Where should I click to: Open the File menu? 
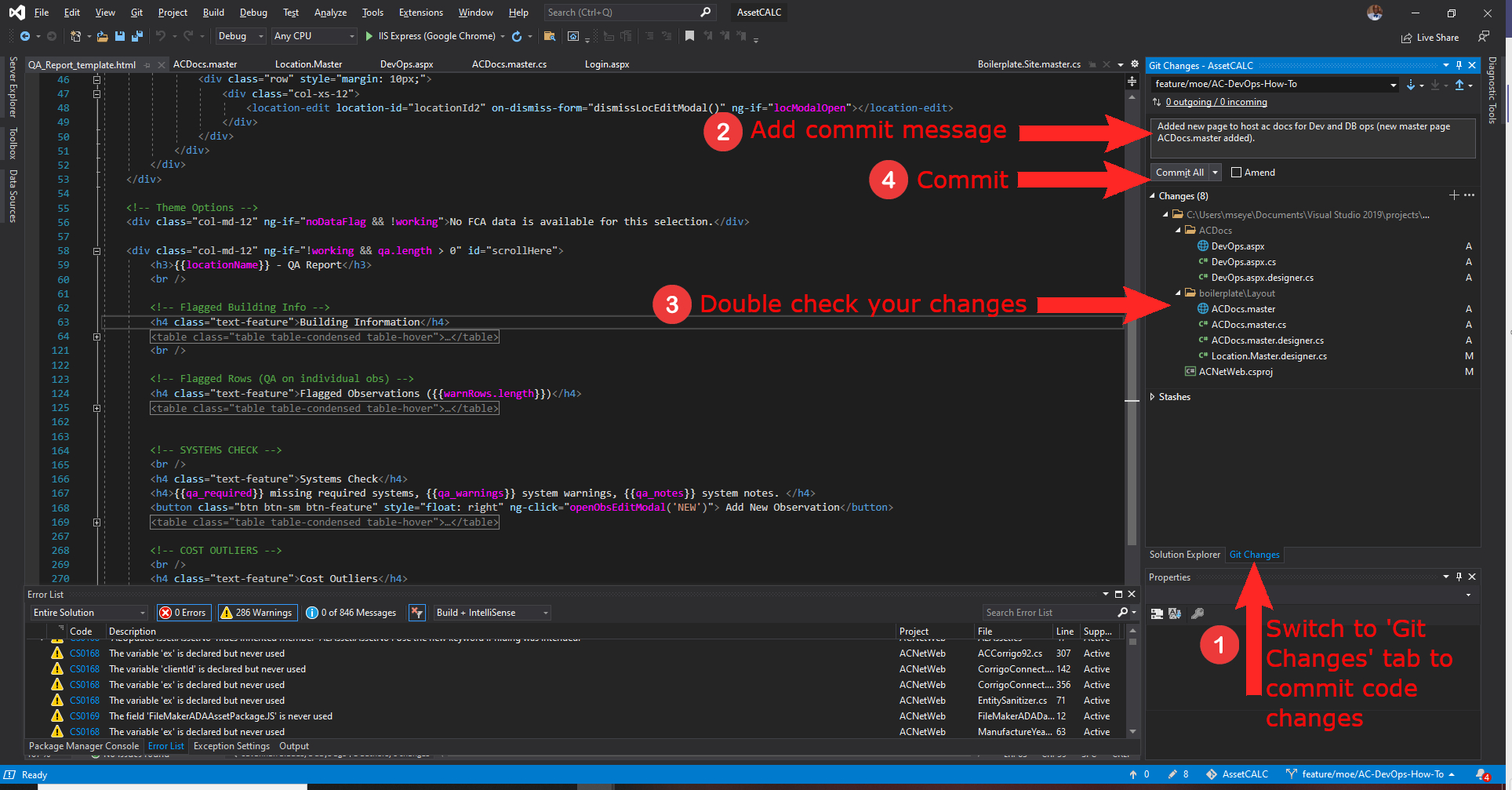42,13
